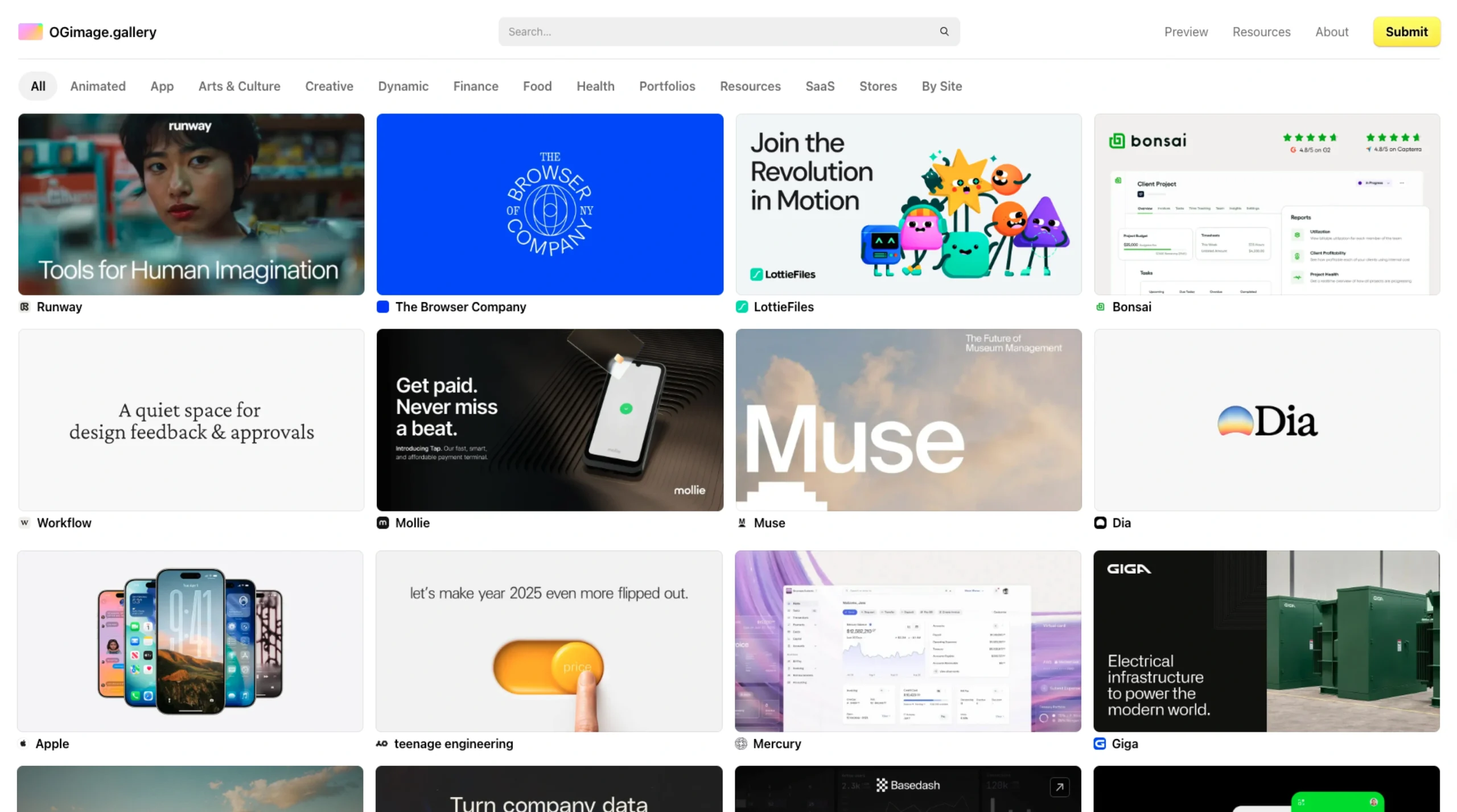Click the magnifier icon in search bar

tap(944, 31)
